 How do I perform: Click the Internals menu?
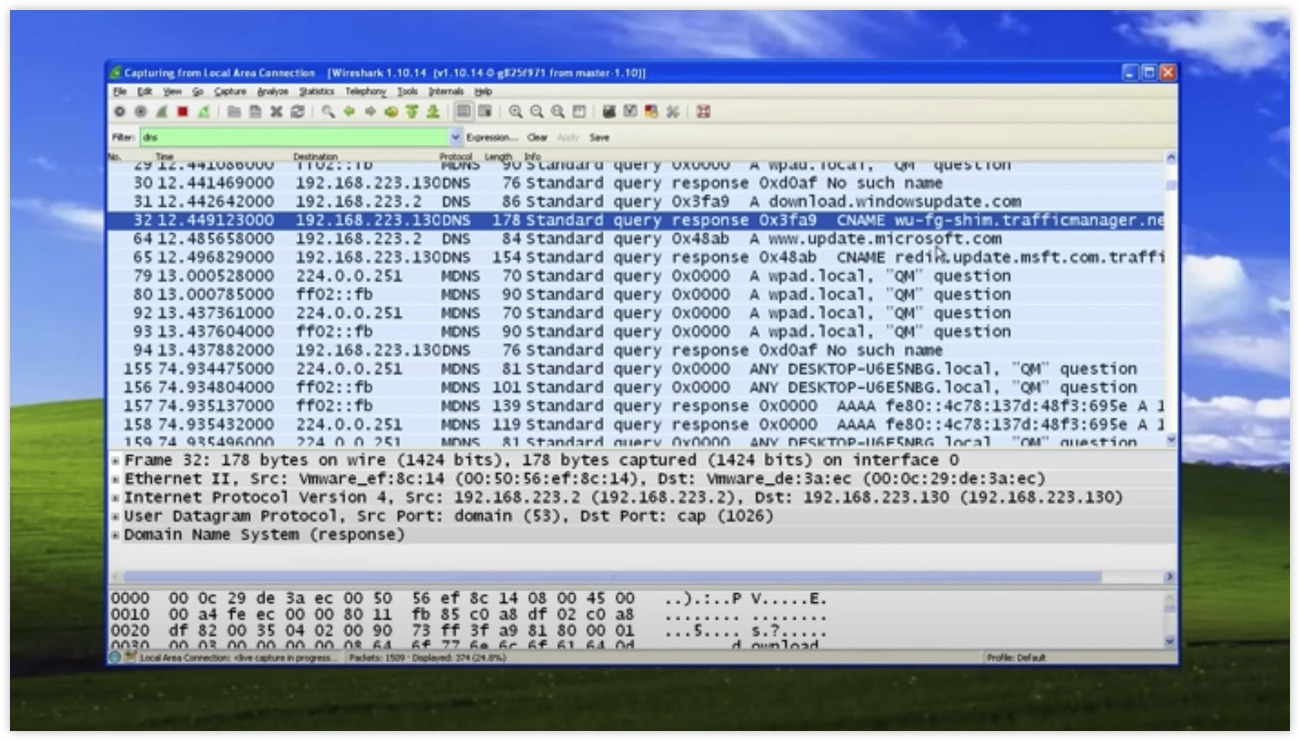point(446,91)
